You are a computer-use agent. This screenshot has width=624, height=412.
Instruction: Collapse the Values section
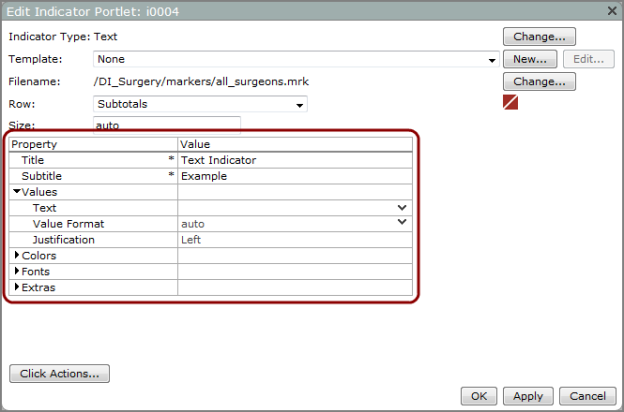[x=17, y=191]
